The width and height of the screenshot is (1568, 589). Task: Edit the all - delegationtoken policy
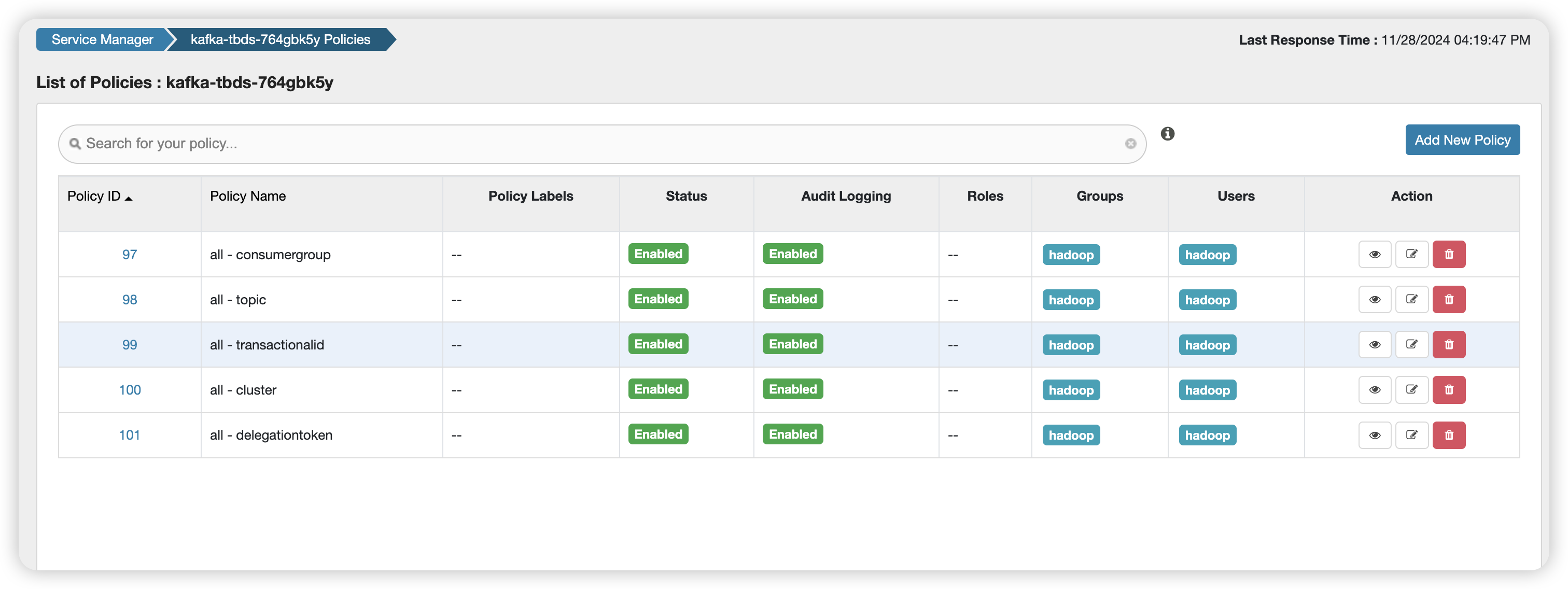click(x=1411, y=435)
